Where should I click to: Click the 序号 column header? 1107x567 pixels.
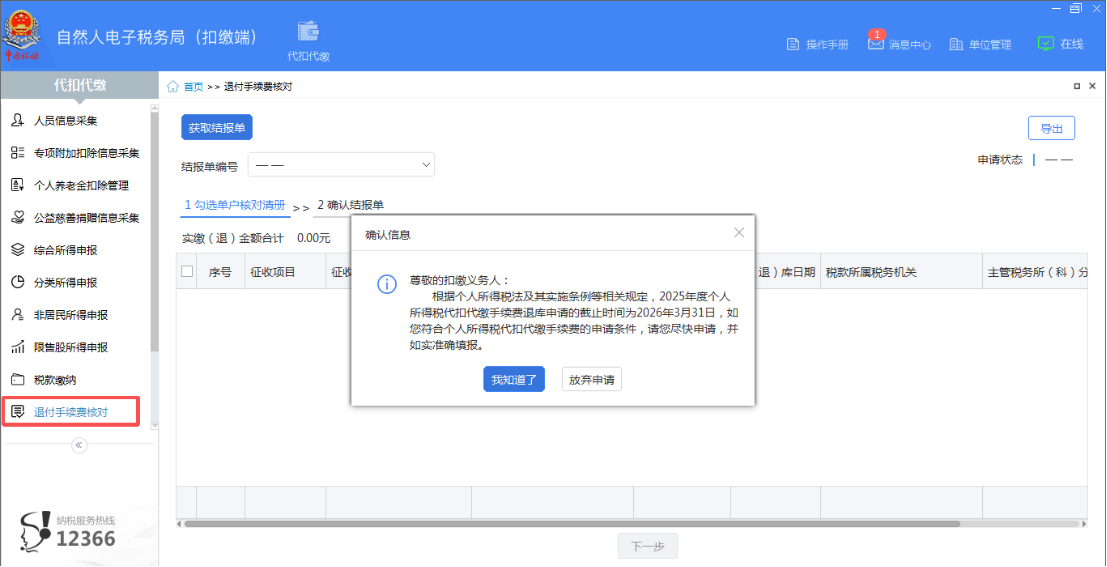[220, 272]
